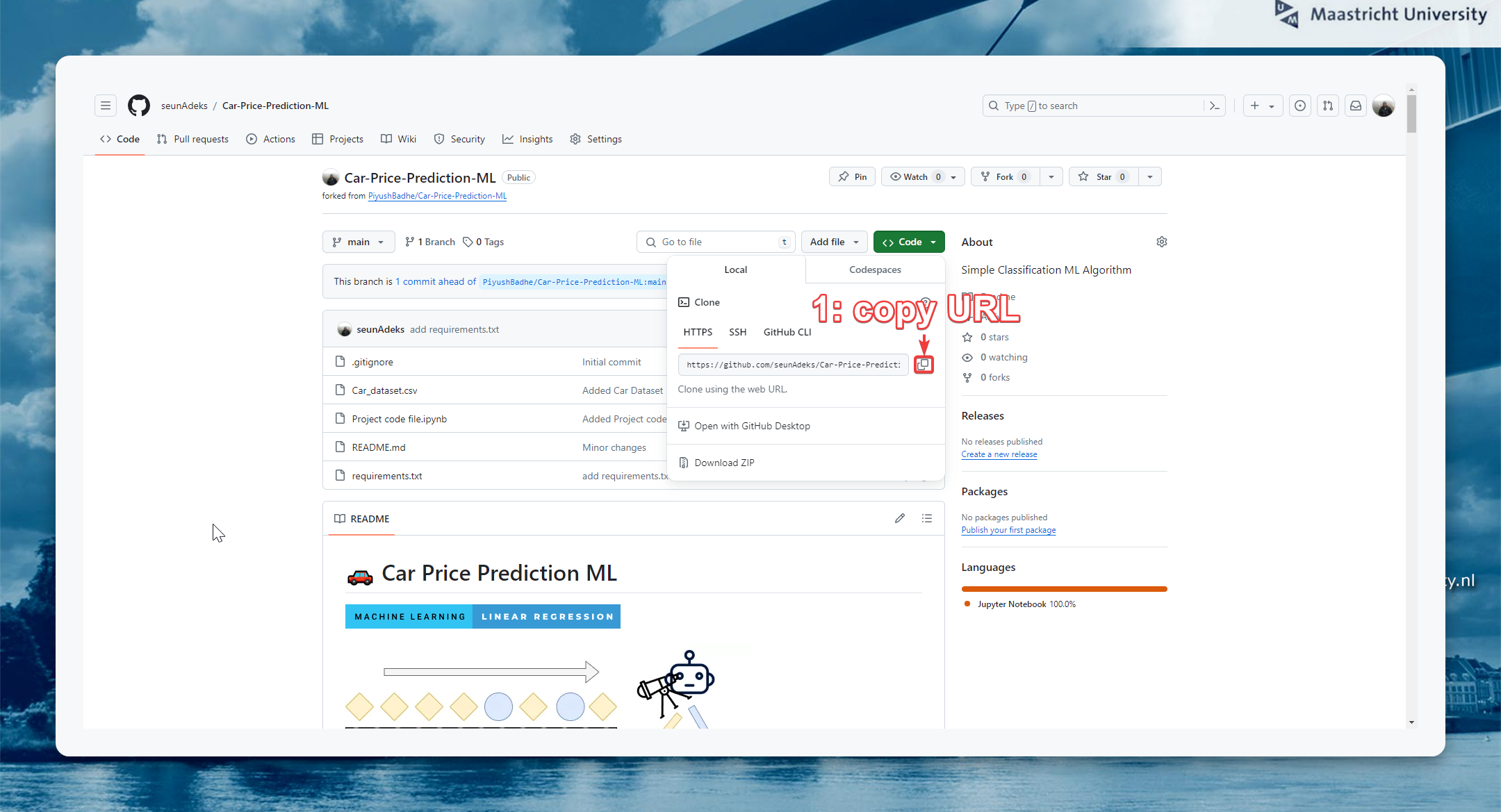The image size is (1501, 812).
Task: Expand the Code dropdown button
Action: click(x=908, y=242)
